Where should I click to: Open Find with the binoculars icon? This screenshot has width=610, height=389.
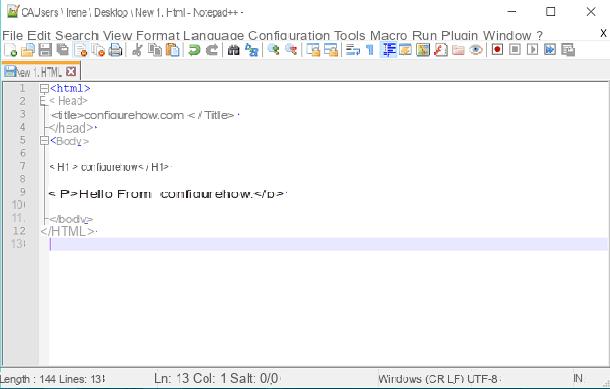[x=233, y=50]
